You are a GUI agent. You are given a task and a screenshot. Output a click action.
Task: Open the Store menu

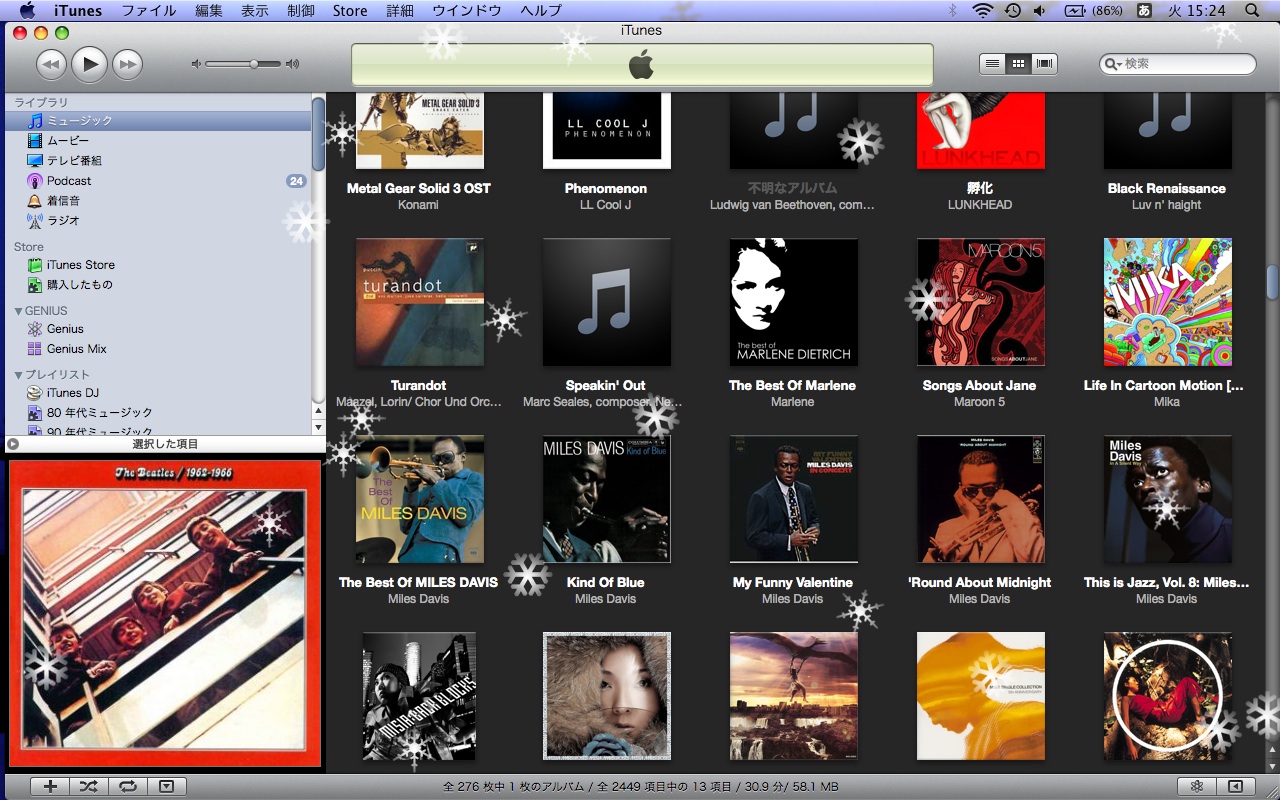350,11
